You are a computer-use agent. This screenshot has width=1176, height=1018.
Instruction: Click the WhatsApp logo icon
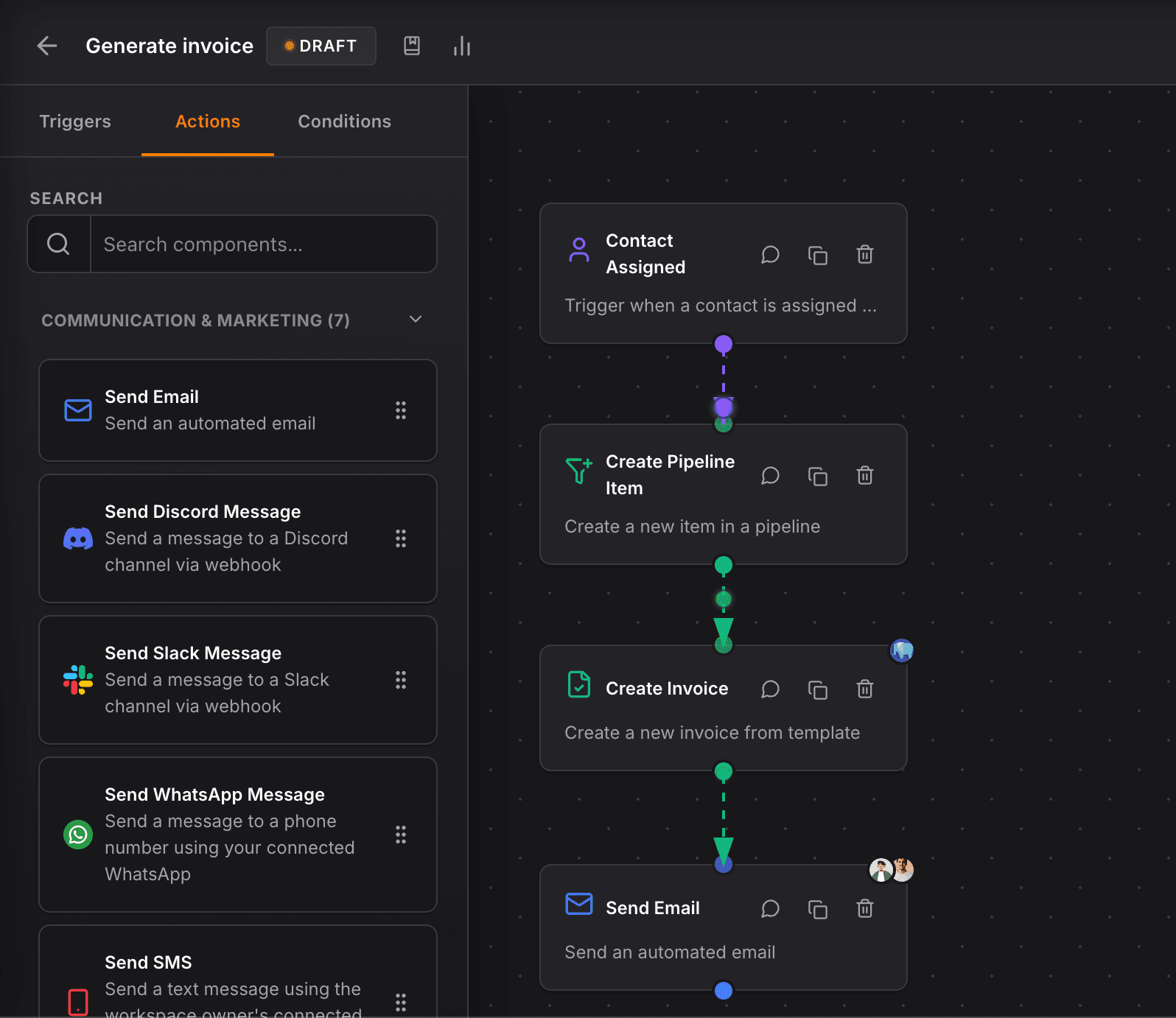[78, 835]
